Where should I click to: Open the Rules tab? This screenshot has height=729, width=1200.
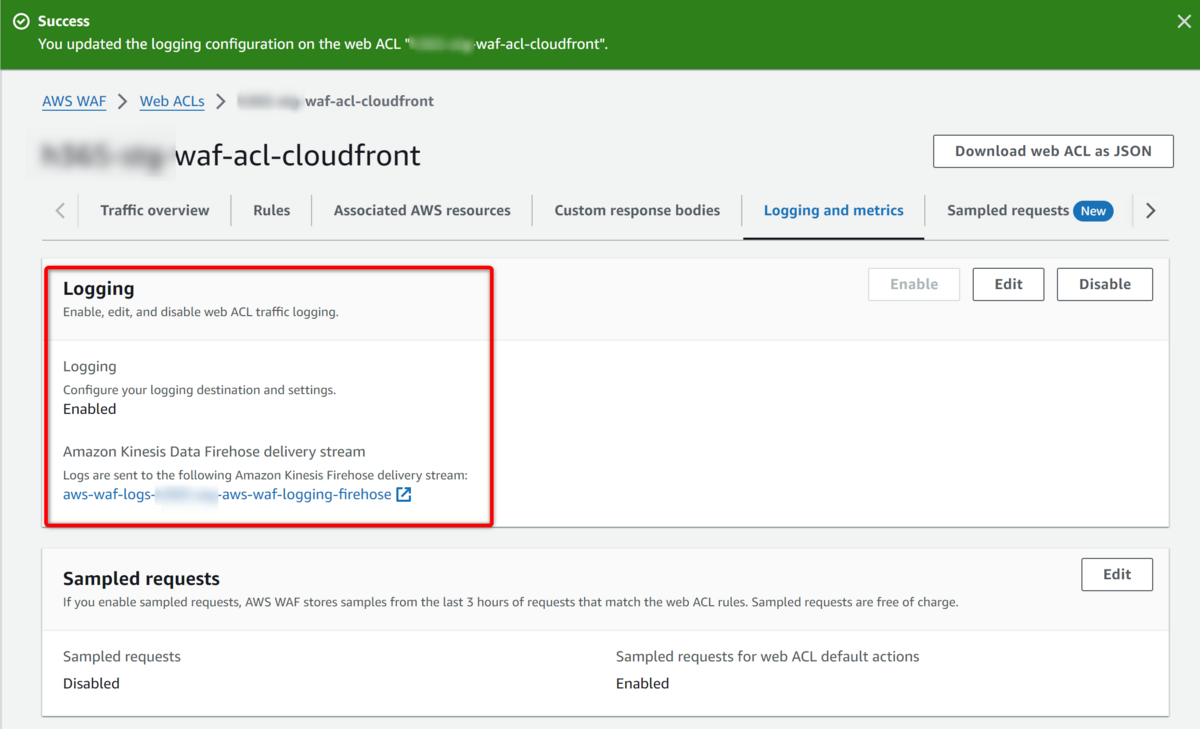pyautogui.click(x=272, y=211)
